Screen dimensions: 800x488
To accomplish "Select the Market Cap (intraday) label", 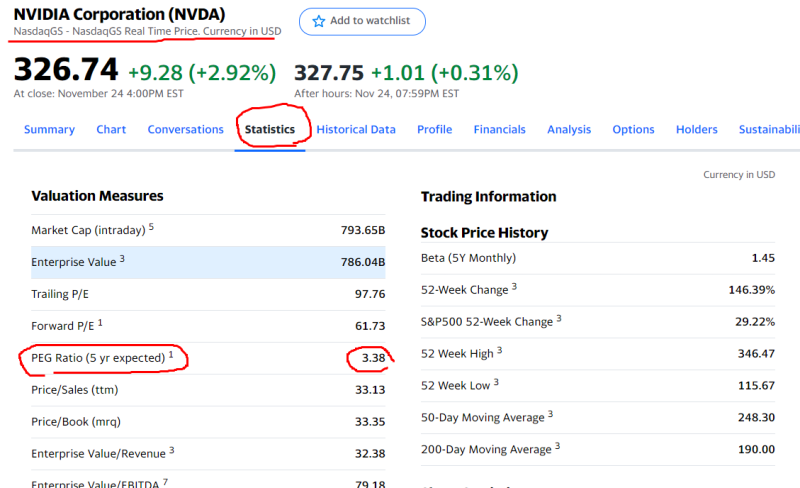I will [88, 230].
